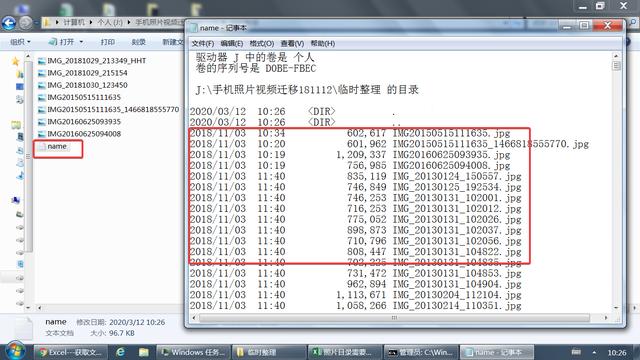Click Notepad vertical scrollbar up arrow

[x=616, y=56]
